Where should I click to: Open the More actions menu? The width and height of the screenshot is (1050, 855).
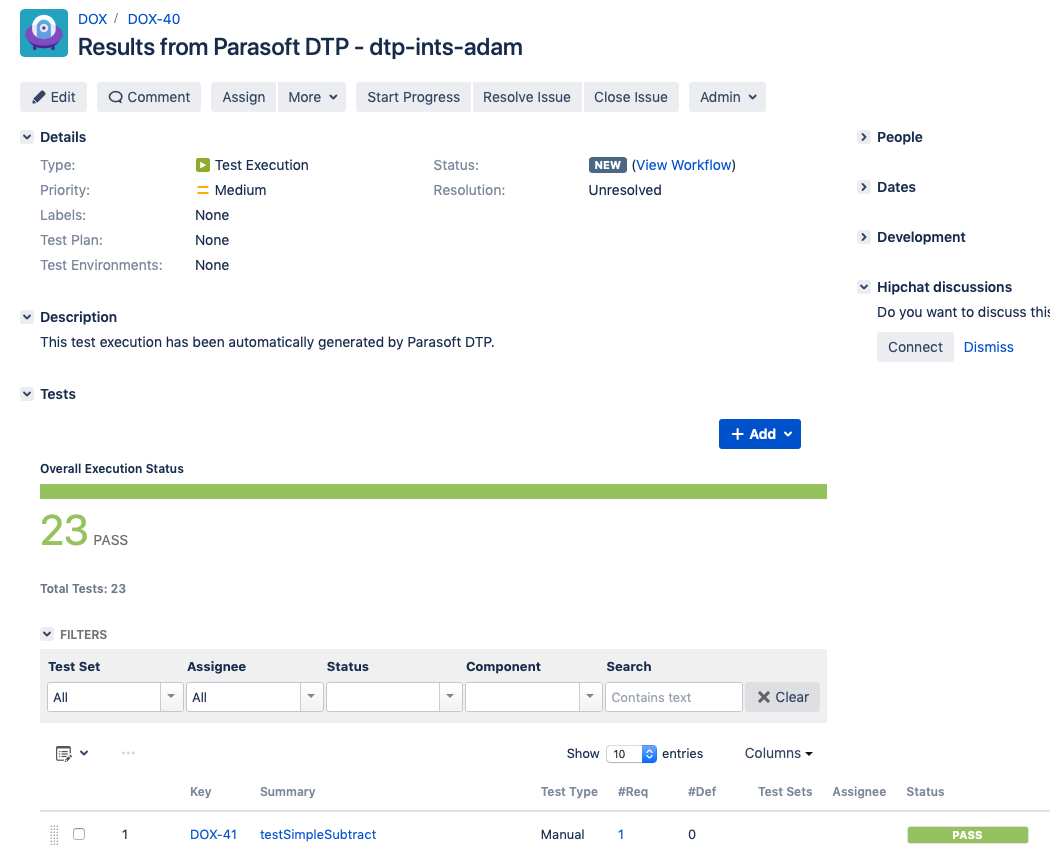point(312,97)
